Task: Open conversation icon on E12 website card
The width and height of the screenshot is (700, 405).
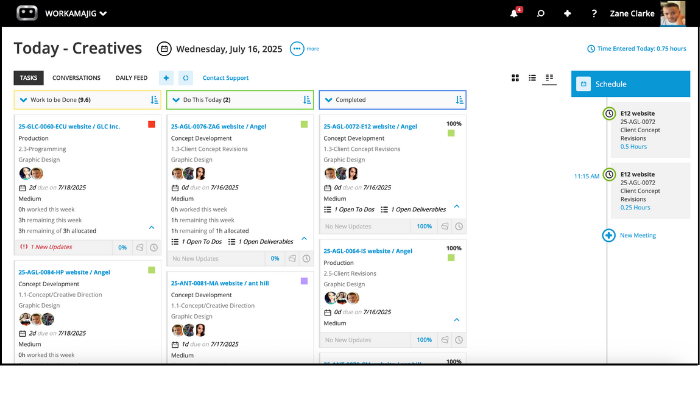Action: 445,226
